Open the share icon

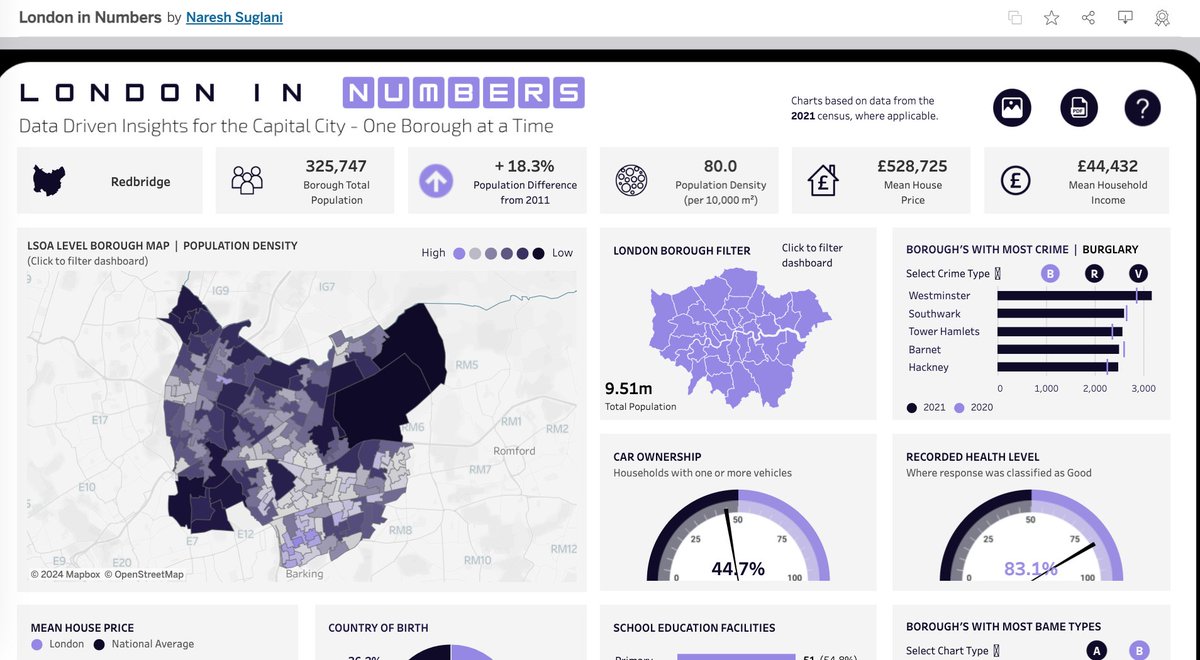1088,18
